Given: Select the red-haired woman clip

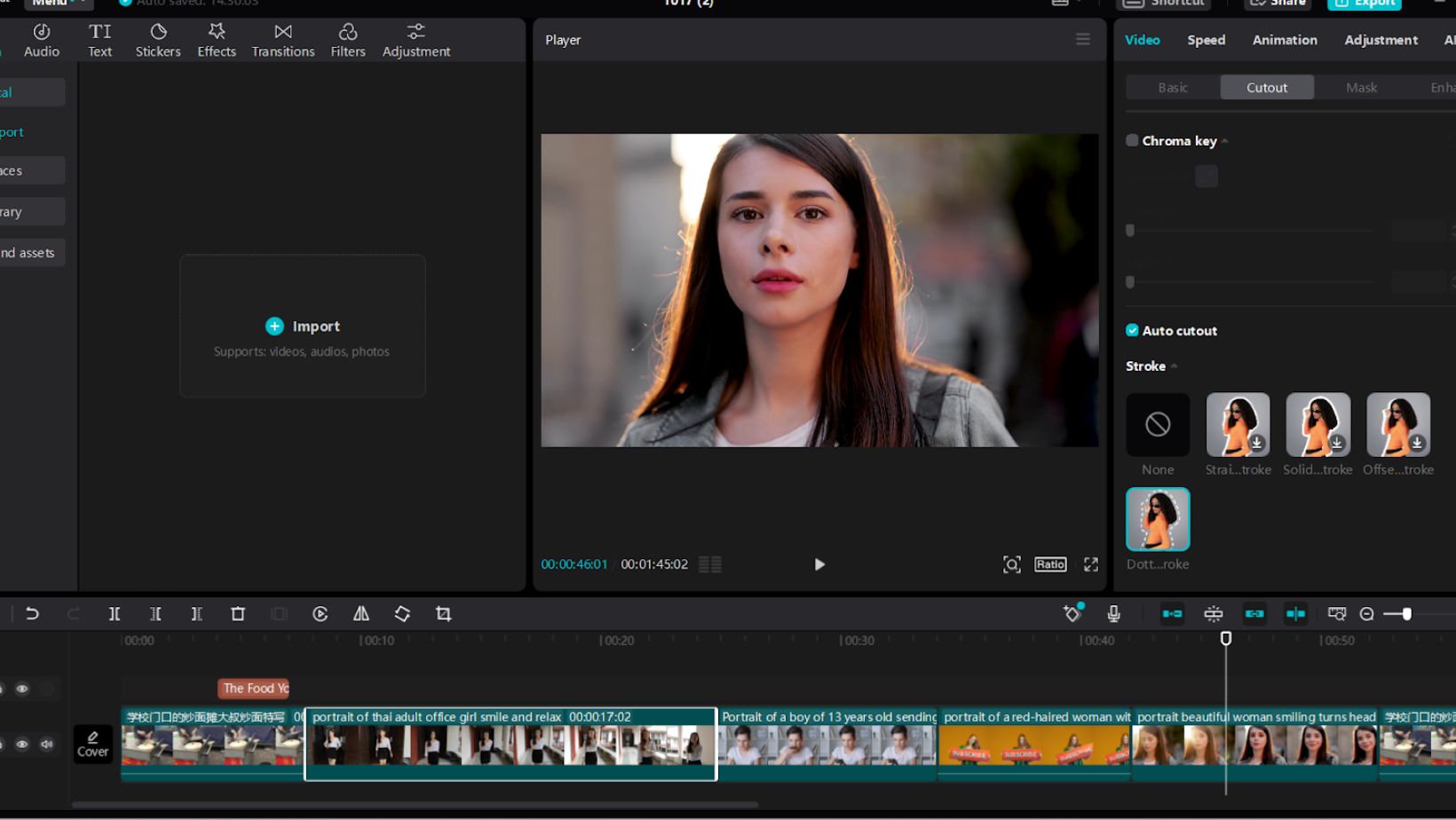Looking at the screenshot, I should tap(1034, 744).
